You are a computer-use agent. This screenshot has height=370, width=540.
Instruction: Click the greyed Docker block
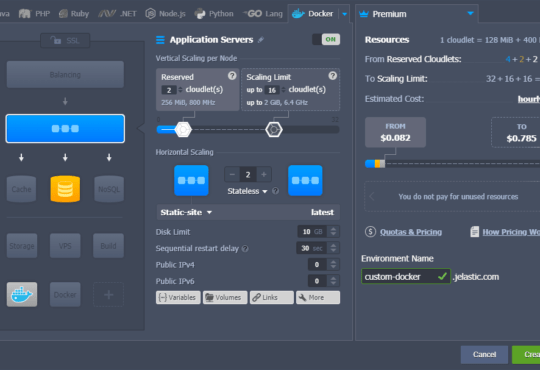click(x=65, y=295)
